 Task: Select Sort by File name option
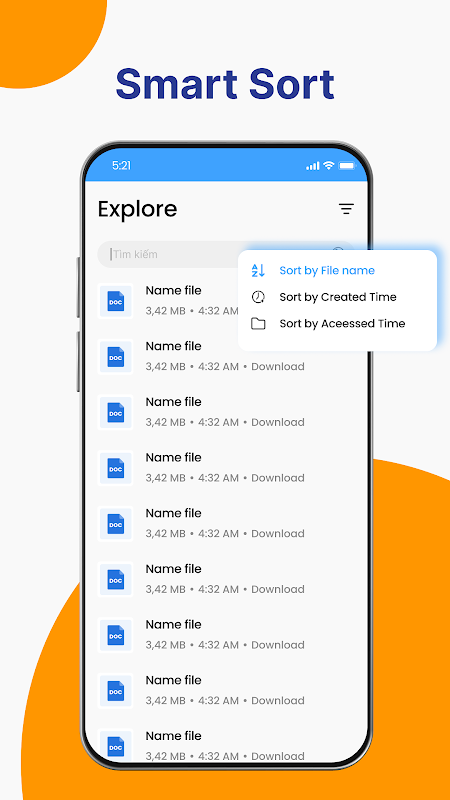point(327,270)
